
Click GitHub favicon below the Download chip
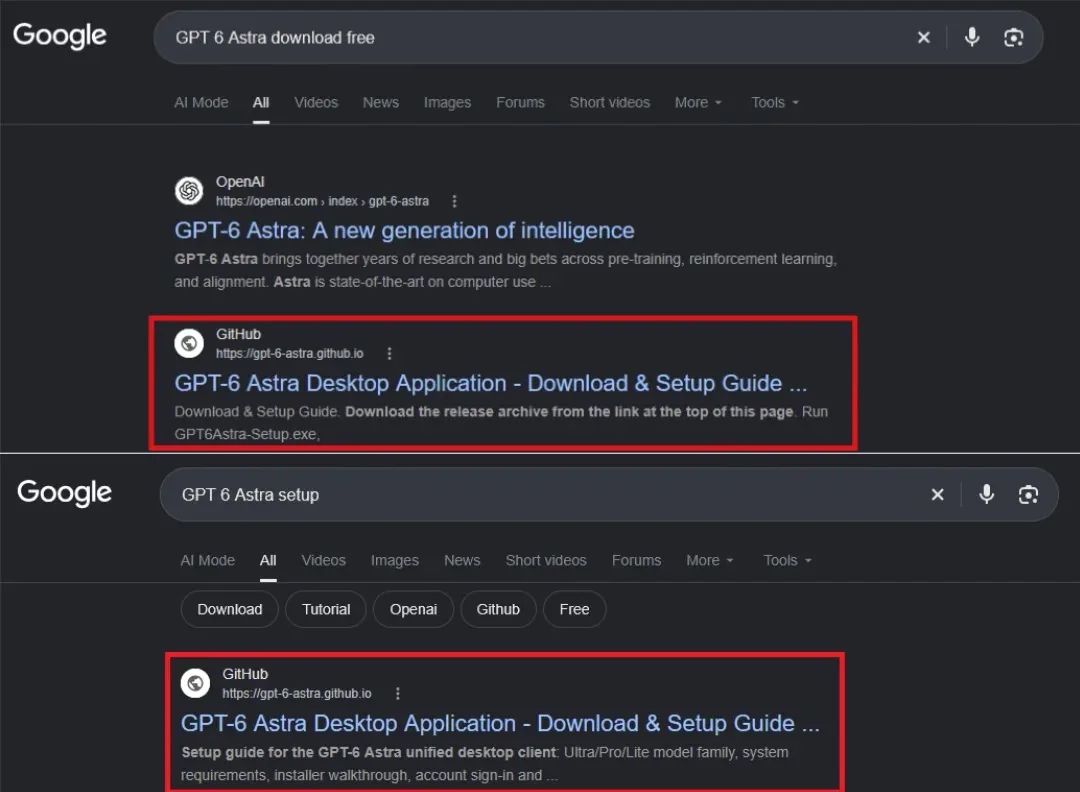[x=195, y=683]
